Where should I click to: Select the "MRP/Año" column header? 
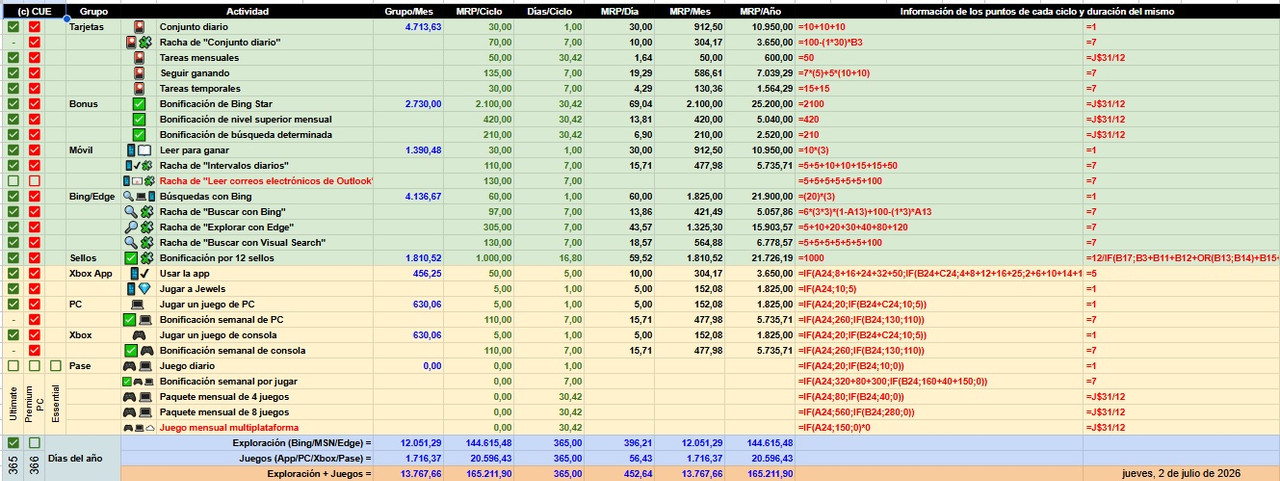(761, 11)
